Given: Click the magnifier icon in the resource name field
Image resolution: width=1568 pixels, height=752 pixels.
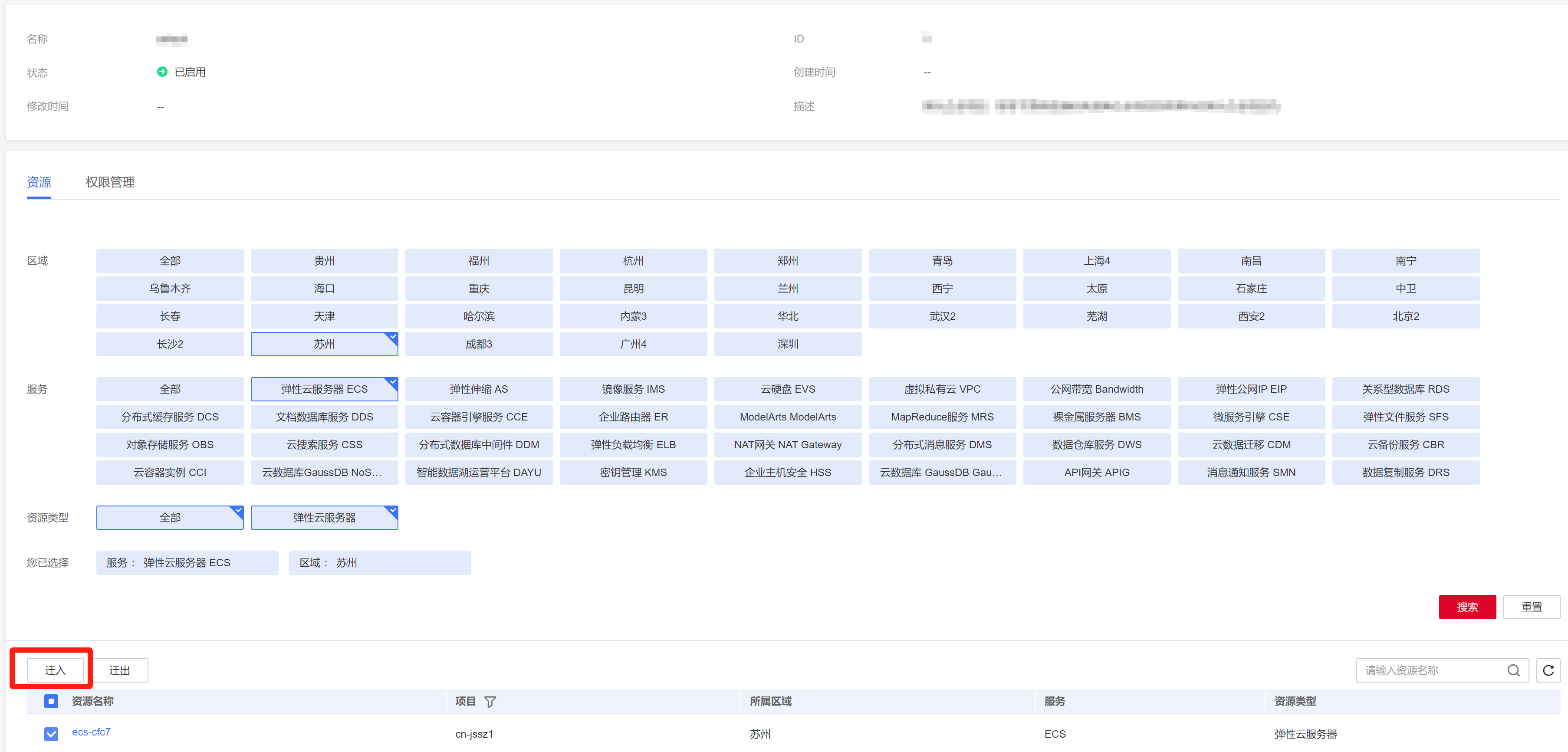Looking at the screenshot, I should [1513, 670].
